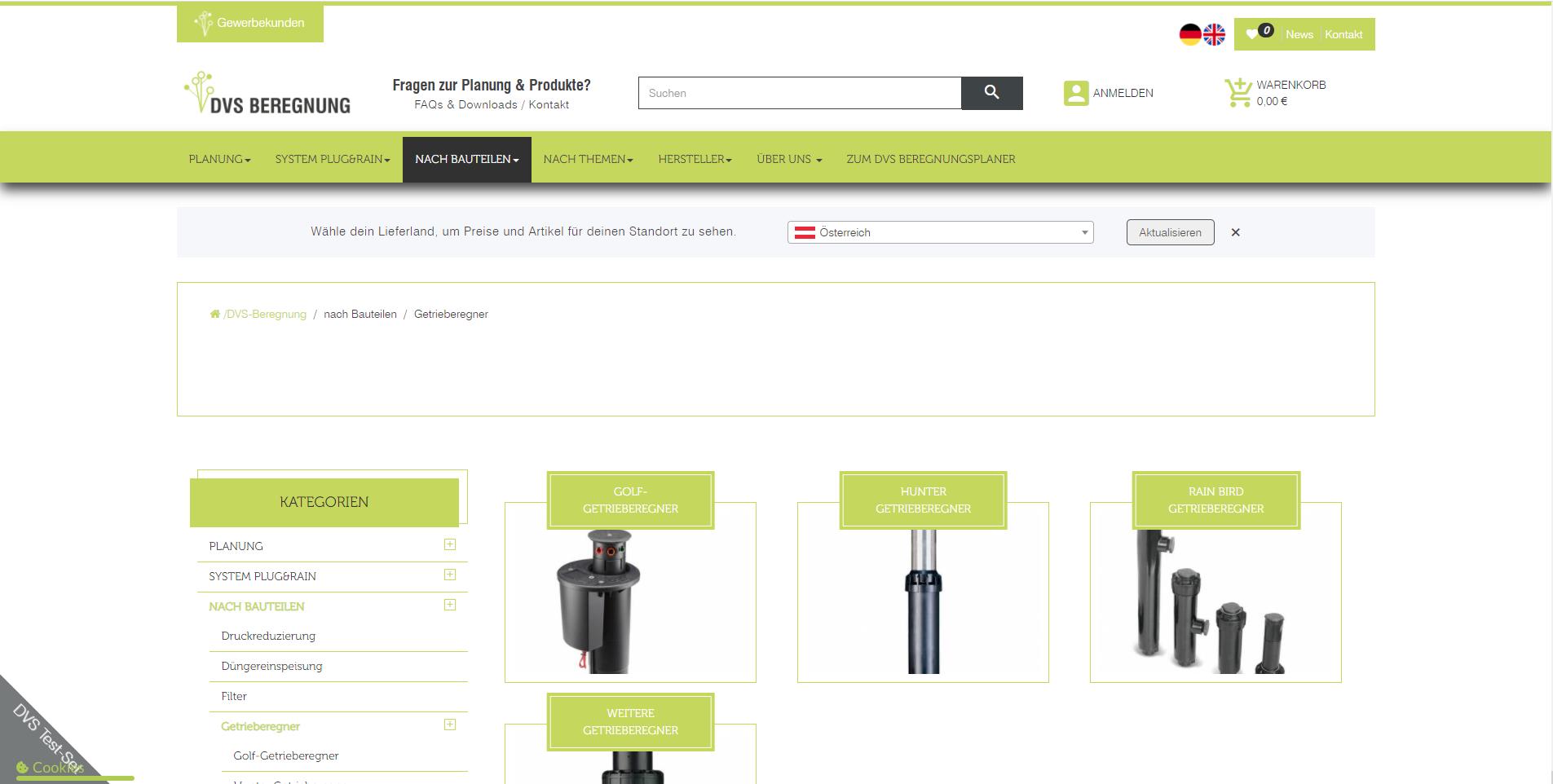Select PLANUNG in the sidebar categories

[x=236, y=546]
